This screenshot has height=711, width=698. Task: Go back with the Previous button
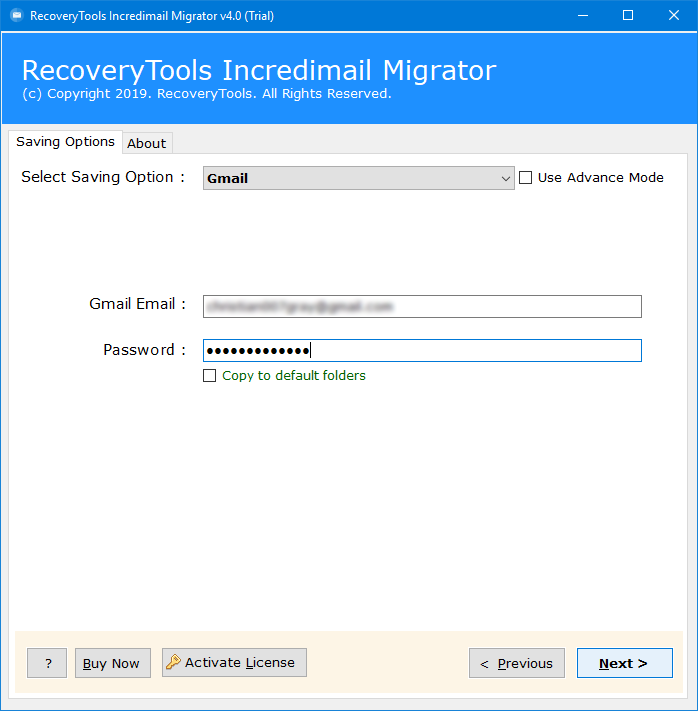coord(517,663)
